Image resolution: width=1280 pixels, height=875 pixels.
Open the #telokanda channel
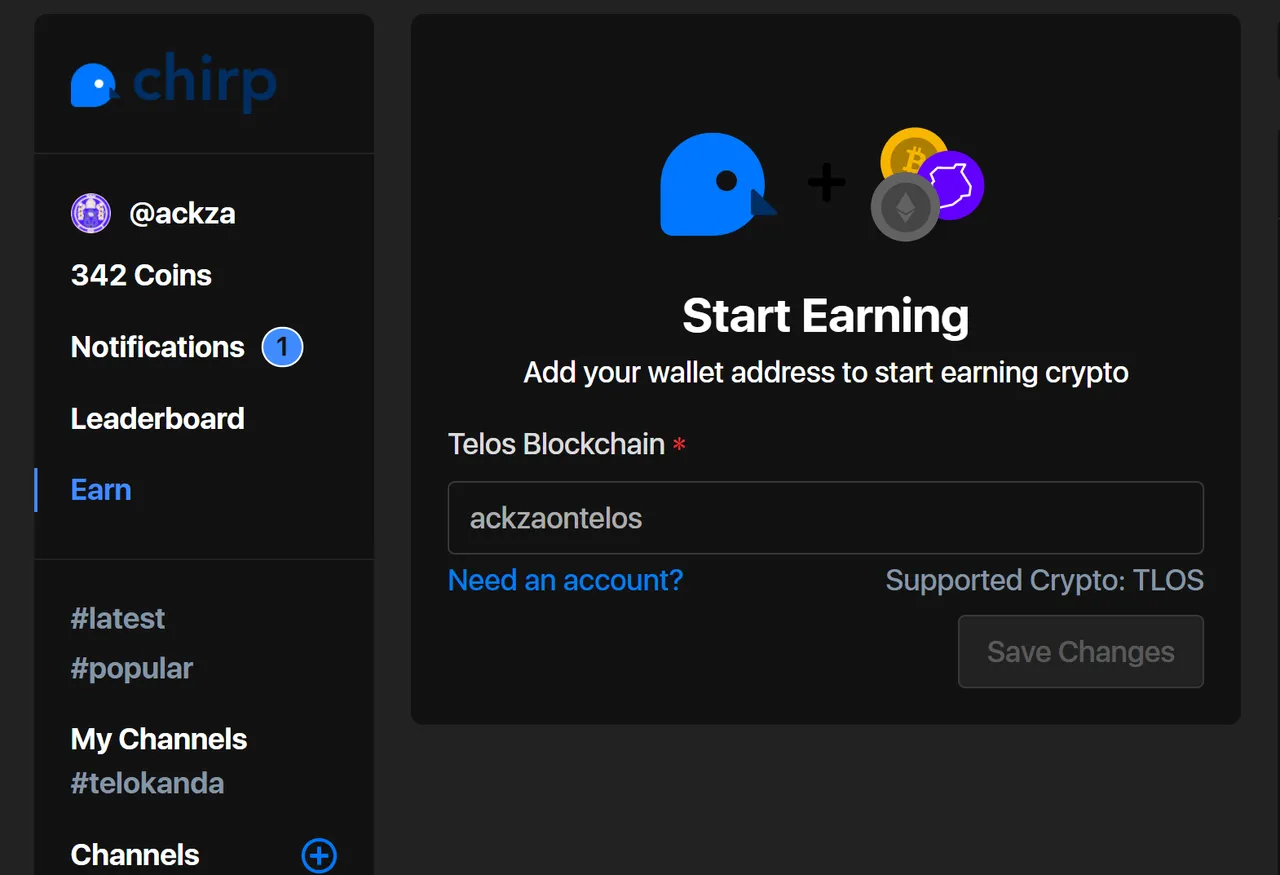coord(147,783)
